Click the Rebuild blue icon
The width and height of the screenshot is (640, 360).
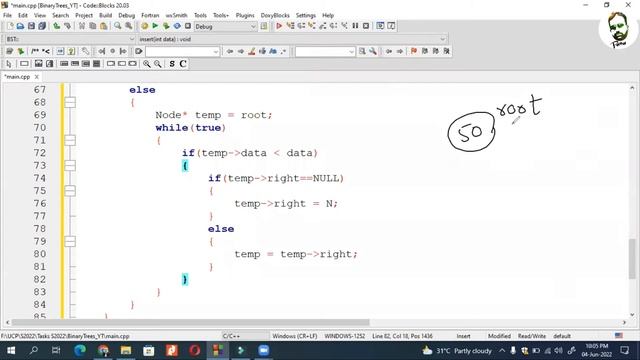click(177, 26)
